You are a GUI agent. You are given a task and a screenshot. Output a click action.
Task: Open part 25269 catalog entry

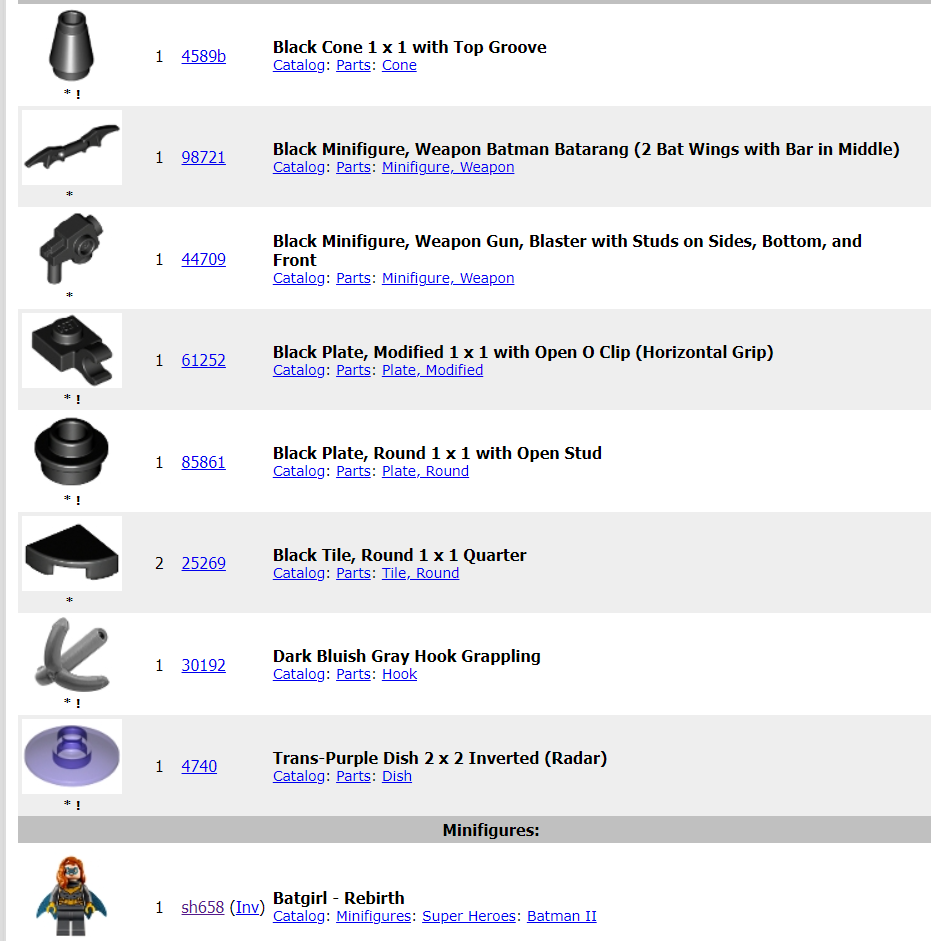tap(203, 563)
